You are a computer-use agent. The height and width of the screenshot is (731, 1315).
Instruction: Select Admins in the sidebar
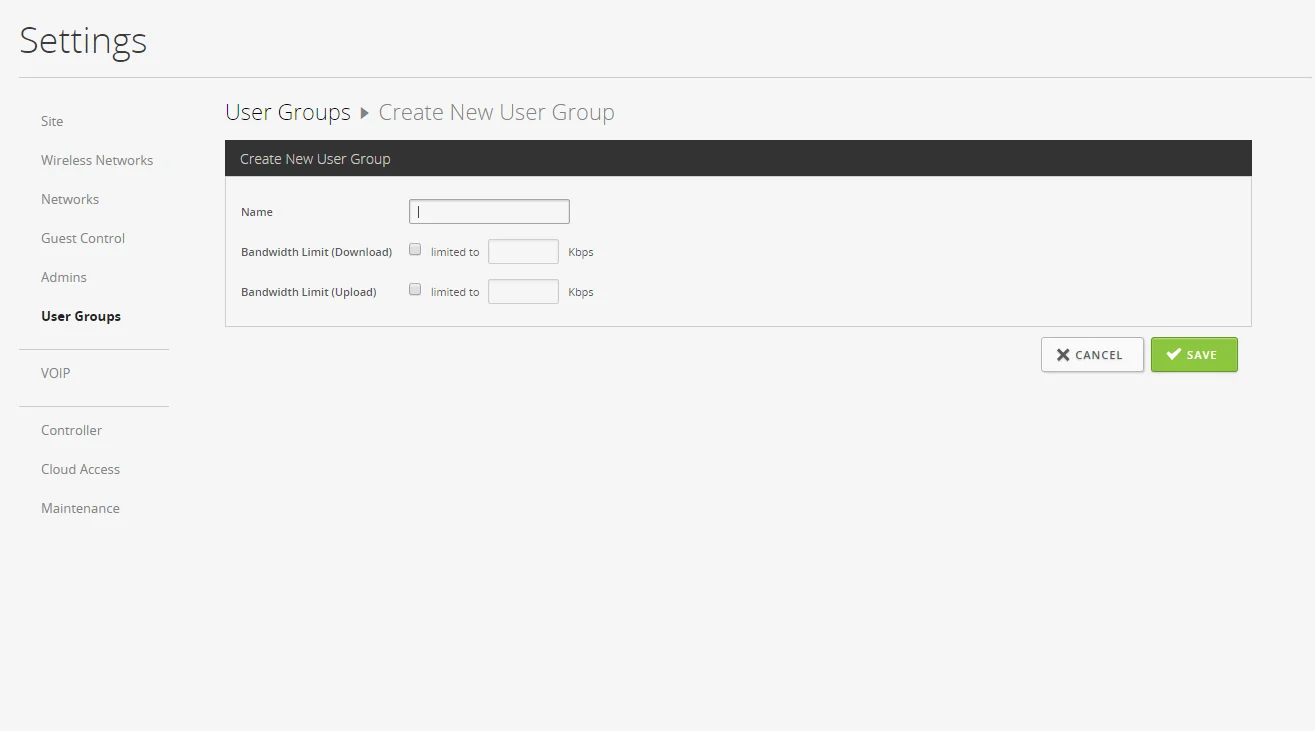[x=64, y=277]
